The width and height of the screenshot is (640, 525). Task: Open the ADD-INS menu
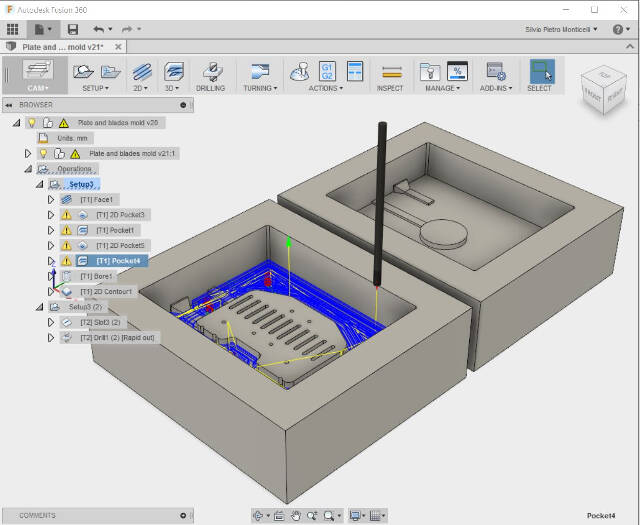point(496,88)
